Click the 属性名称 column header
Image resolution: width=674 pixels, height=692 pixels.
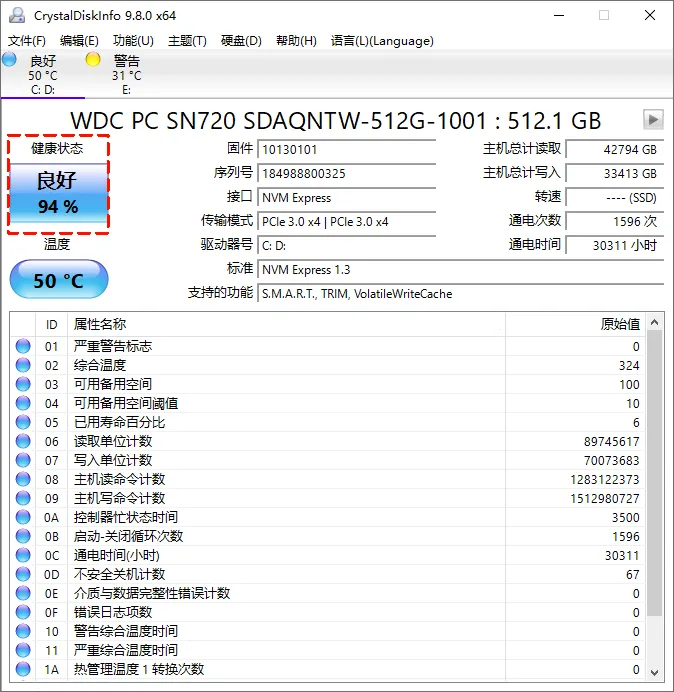coord(286,325)
